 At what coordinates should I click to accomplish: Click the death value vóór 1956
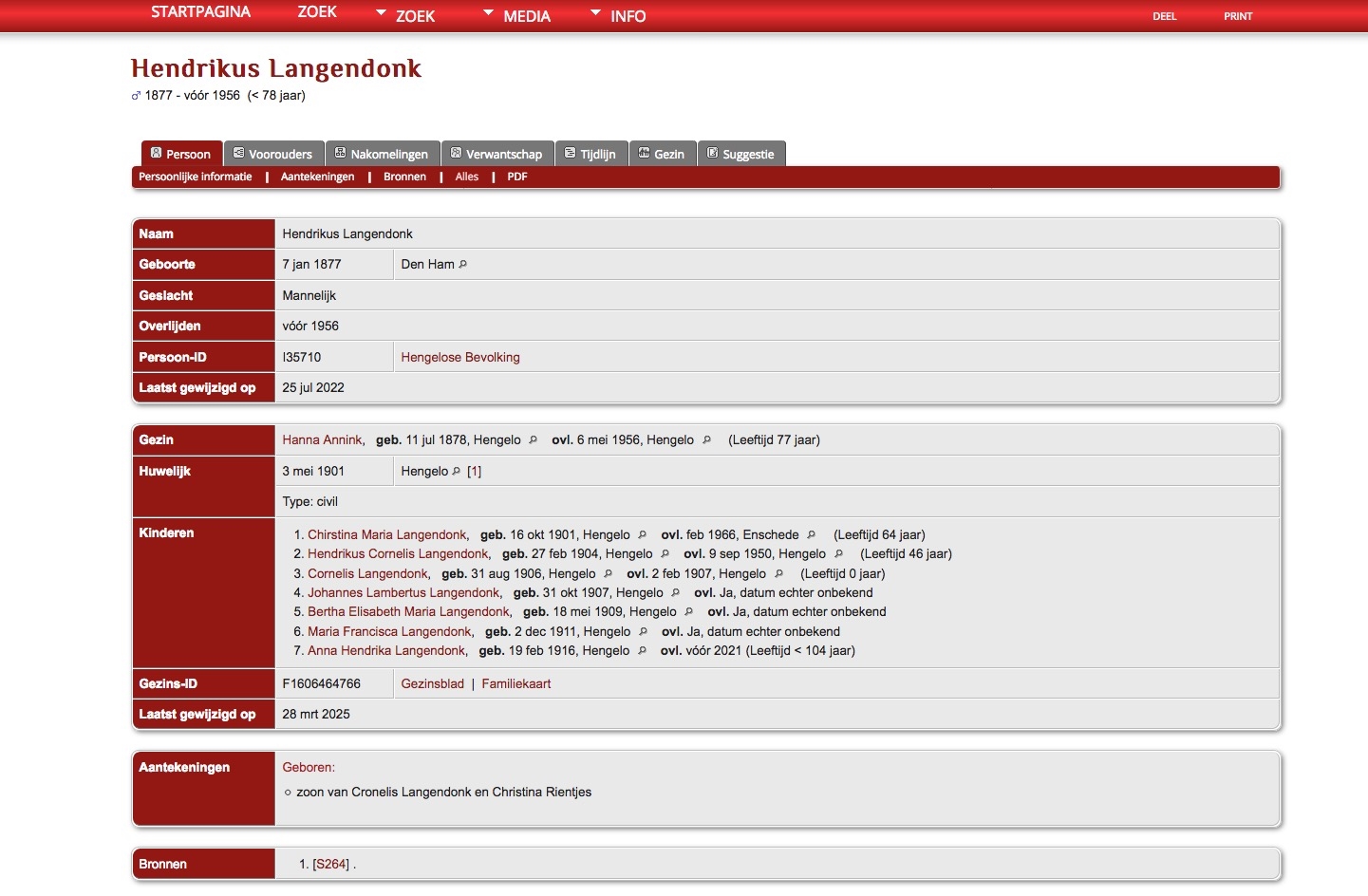coord(310,327)
